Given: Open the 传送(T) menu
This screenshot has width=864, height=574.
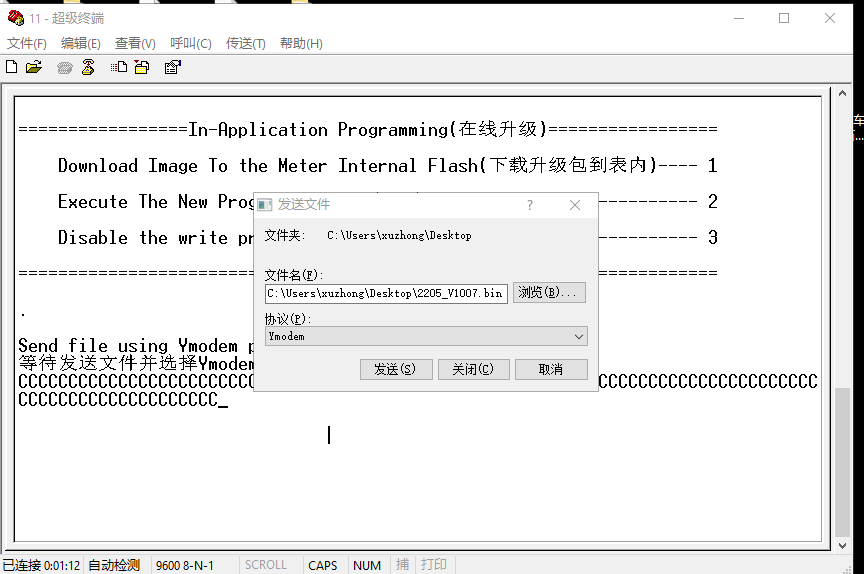Looking at the screenshot, I should click(246, 43).
